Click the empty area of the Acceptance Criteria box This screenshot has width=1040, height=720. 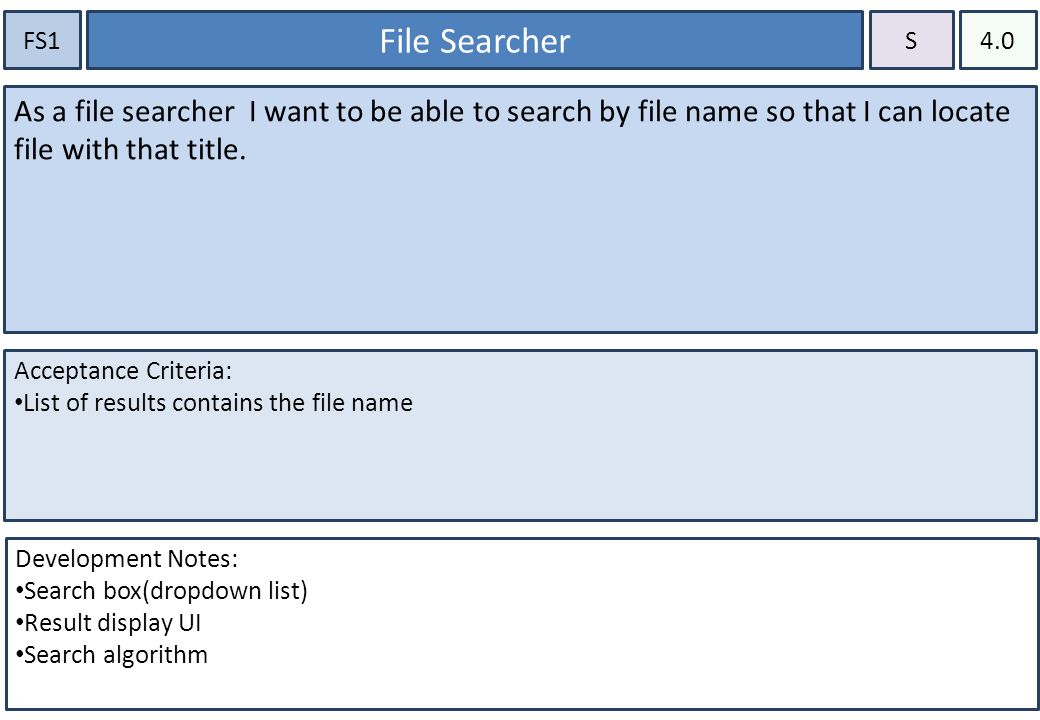pyautogui.click(x=520, y=471)
